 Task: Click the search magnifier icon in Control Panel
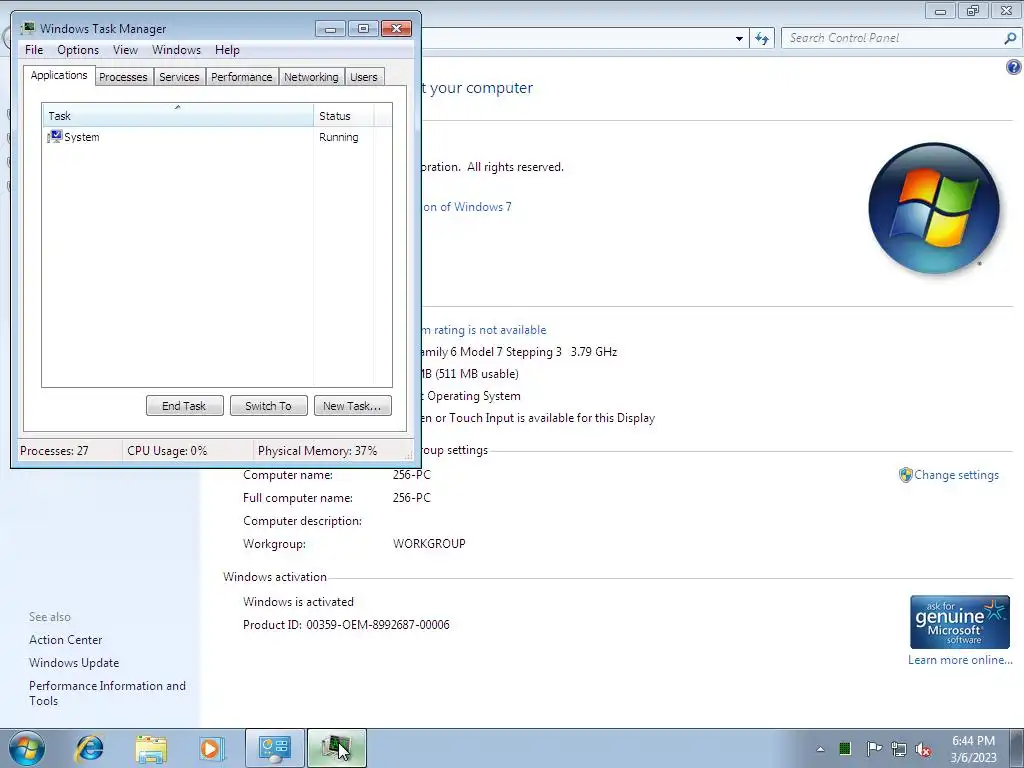tap(1010, 38)
